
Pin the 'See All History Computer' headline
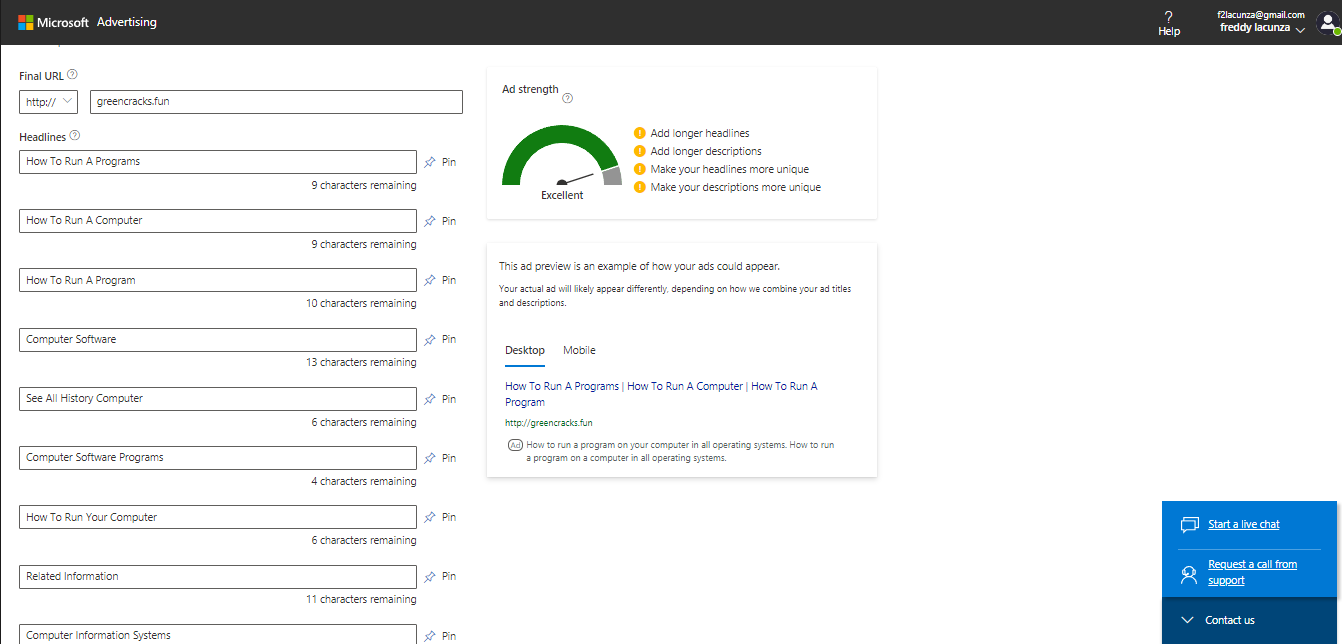coord(440,399)
